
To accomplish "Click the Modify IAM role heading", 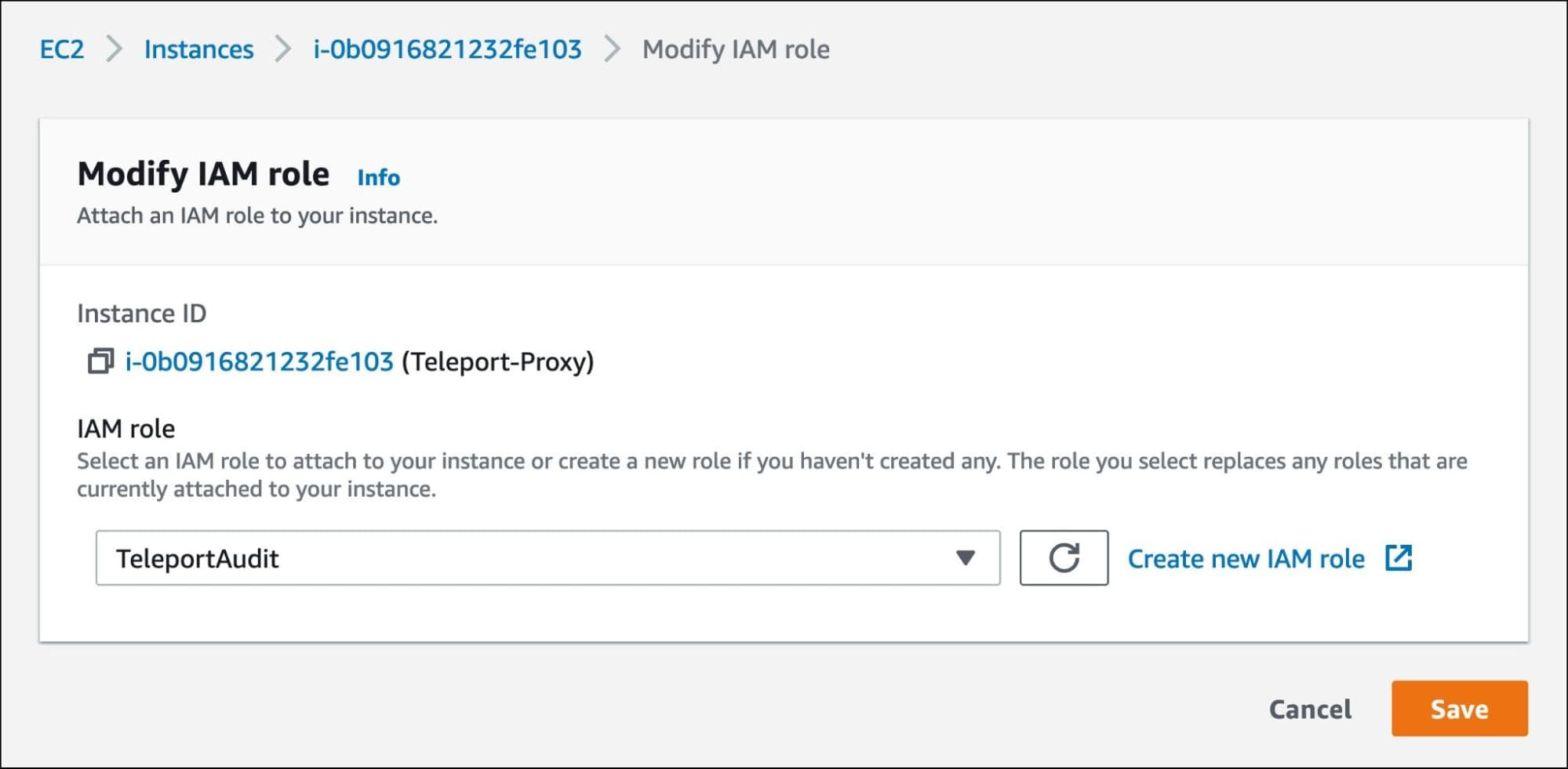I will (x=202, y=174).
